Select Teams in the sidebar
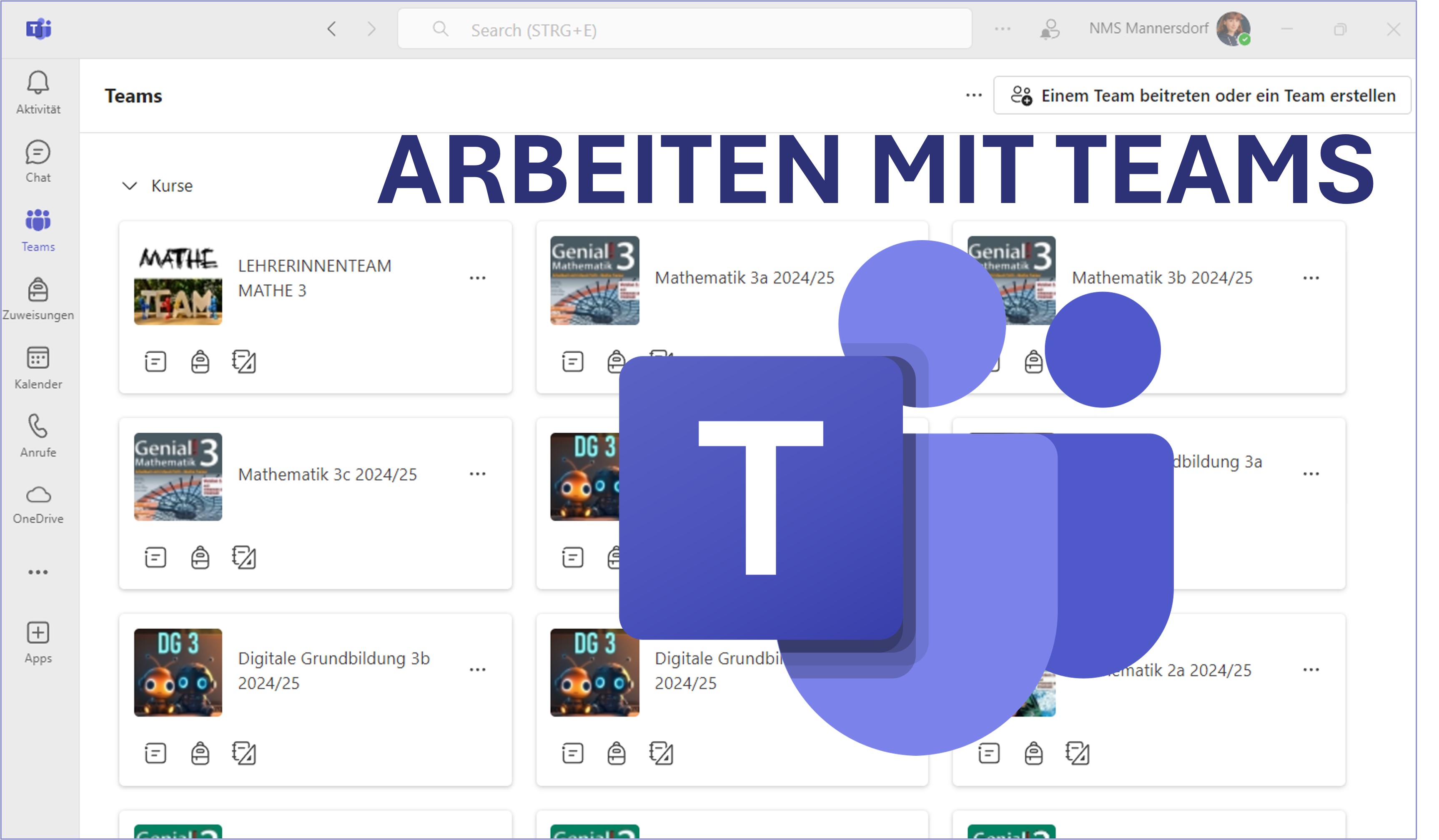 [x=38, y=230]
